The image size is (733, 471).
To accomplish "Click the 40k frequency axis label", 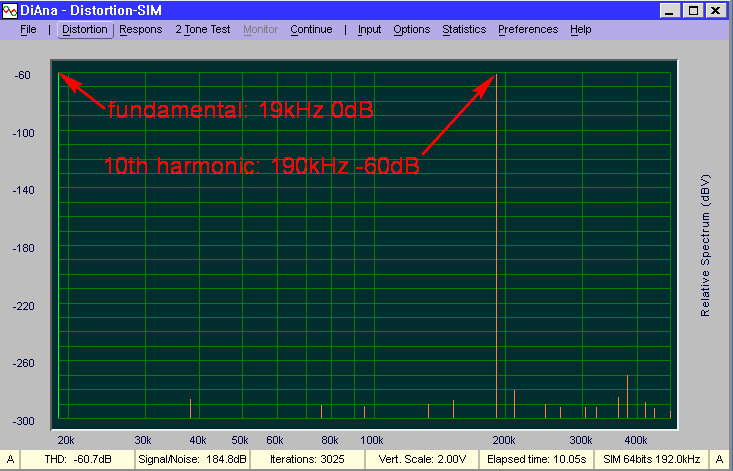I will (198, 440).
